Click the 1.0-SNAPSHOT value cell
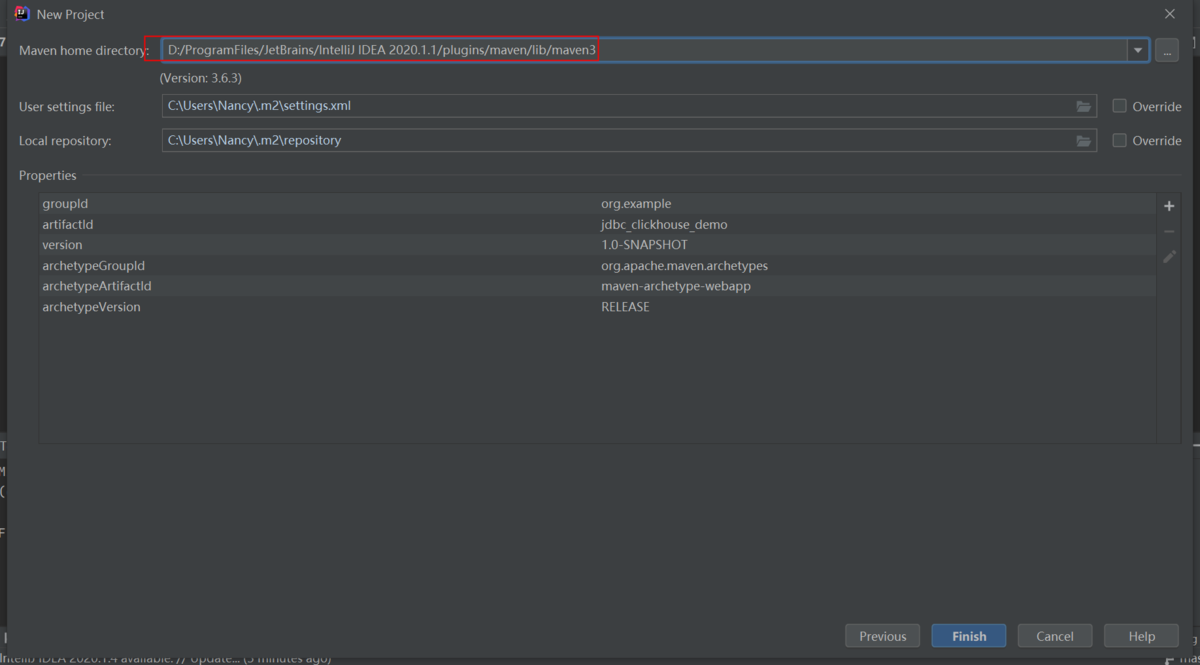This screenshot has width=1200, height=665. tap(644, 245)
